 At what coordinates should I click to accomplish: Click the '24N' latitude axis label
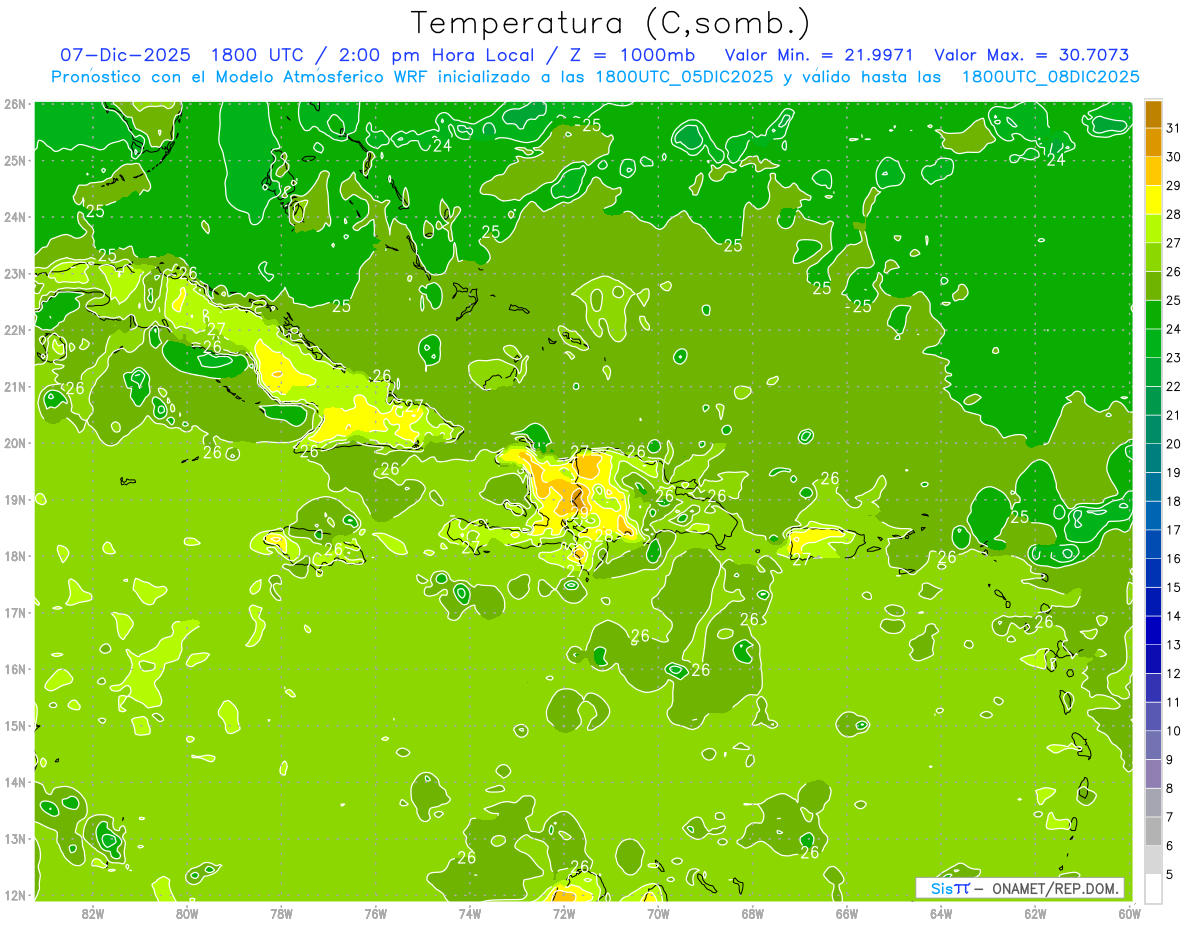click(15, 217)
